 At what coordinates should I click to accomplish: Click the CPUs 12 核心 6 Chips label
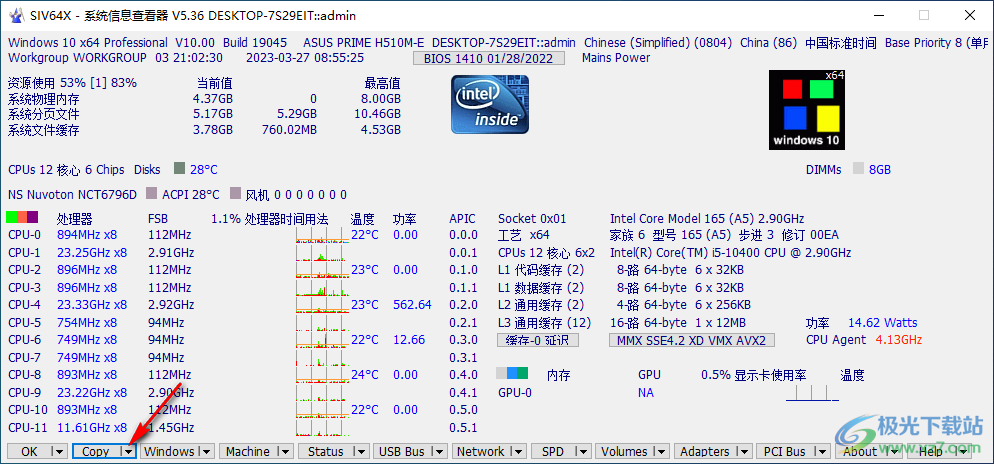click(67, 169)
